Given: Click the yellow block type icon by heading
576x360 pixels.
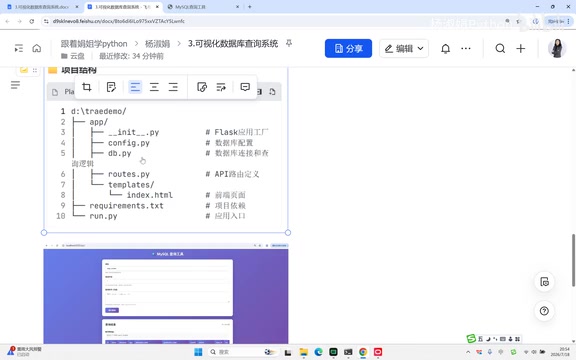Looking at the screenshot, I should pyautogui.click(x=24, y=69).
